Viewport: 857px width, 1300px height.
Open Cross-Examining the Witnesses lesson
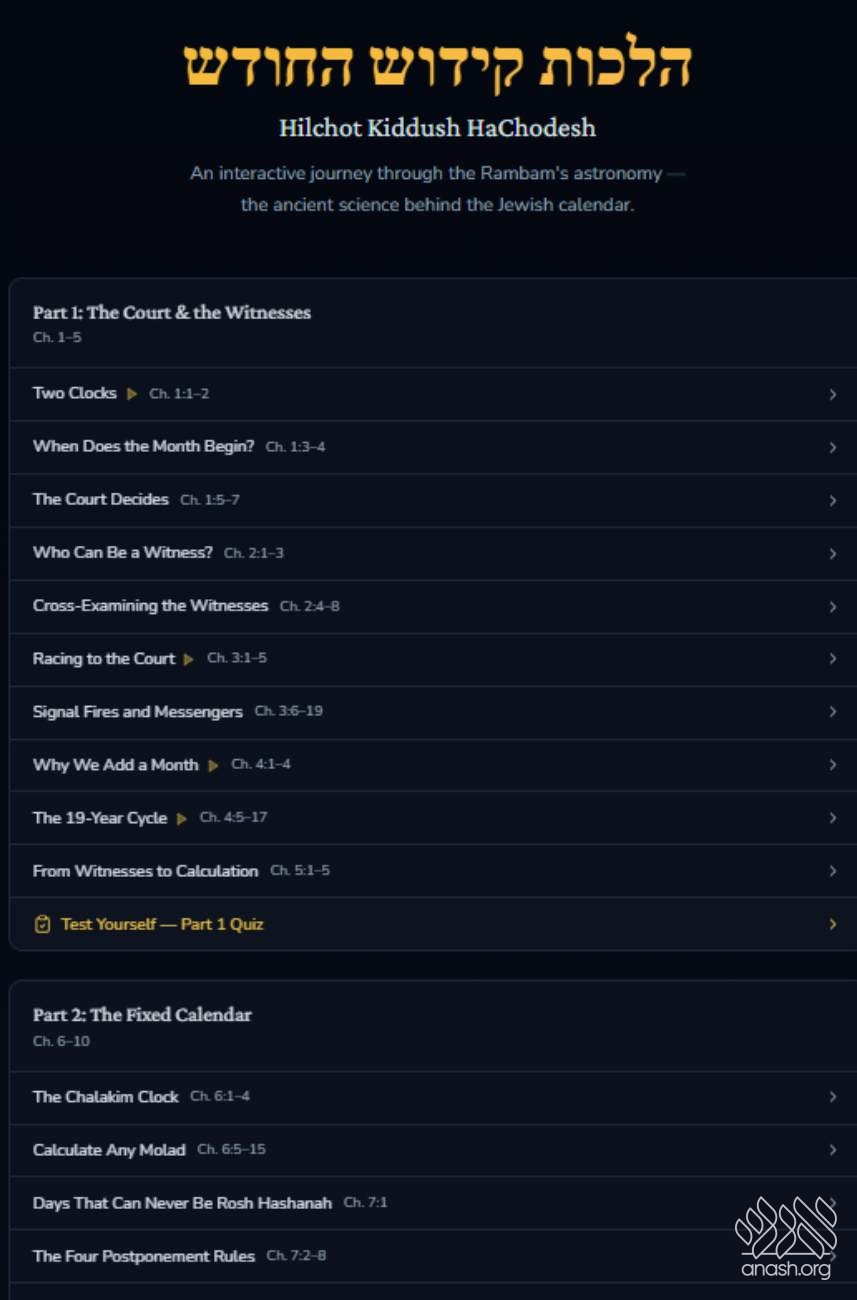point(433,606)
